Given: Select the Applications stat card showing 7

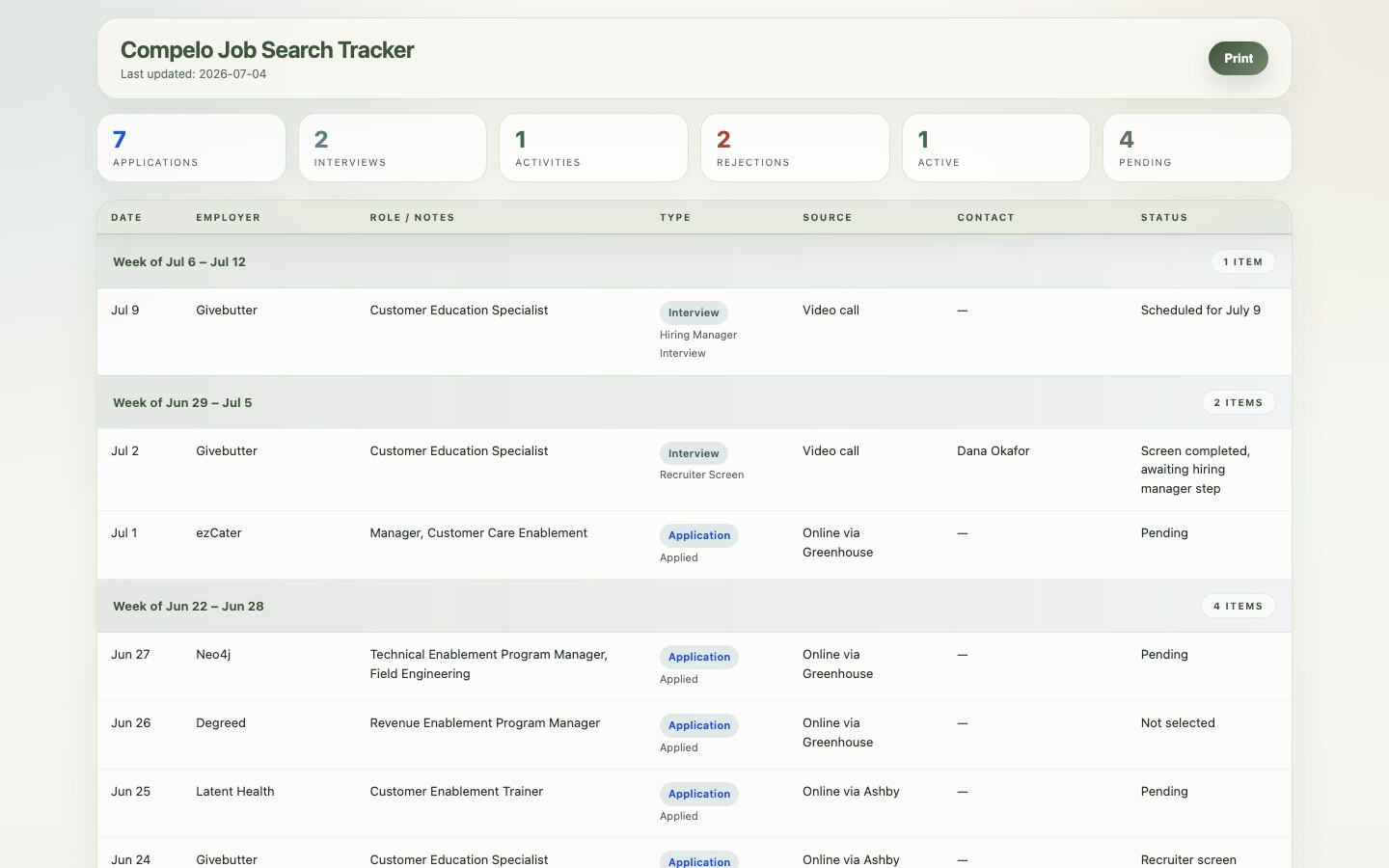Looking at the screenshot, I should 191,148.
